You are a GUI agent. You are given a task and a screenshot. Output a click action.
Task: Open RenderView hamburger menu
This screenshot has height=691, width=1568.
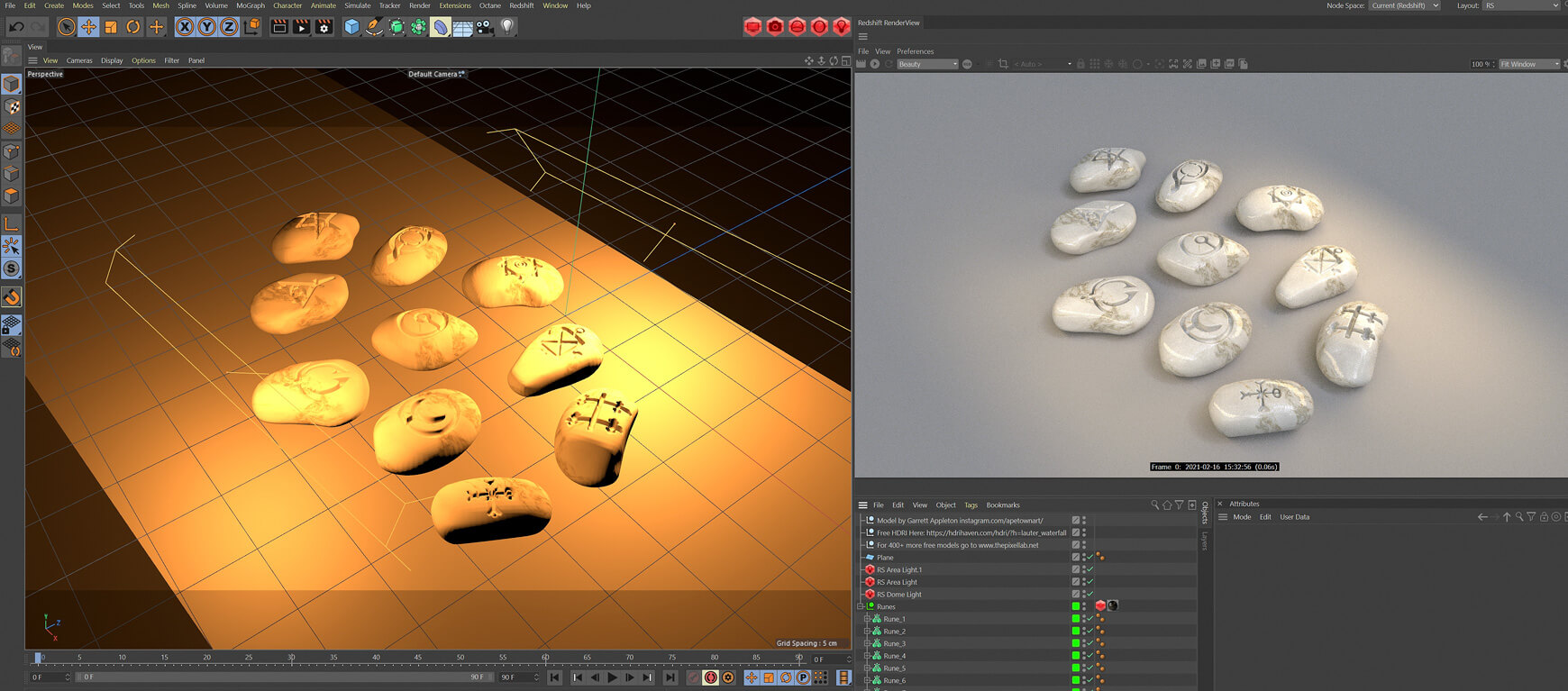[x=862, y=37]
